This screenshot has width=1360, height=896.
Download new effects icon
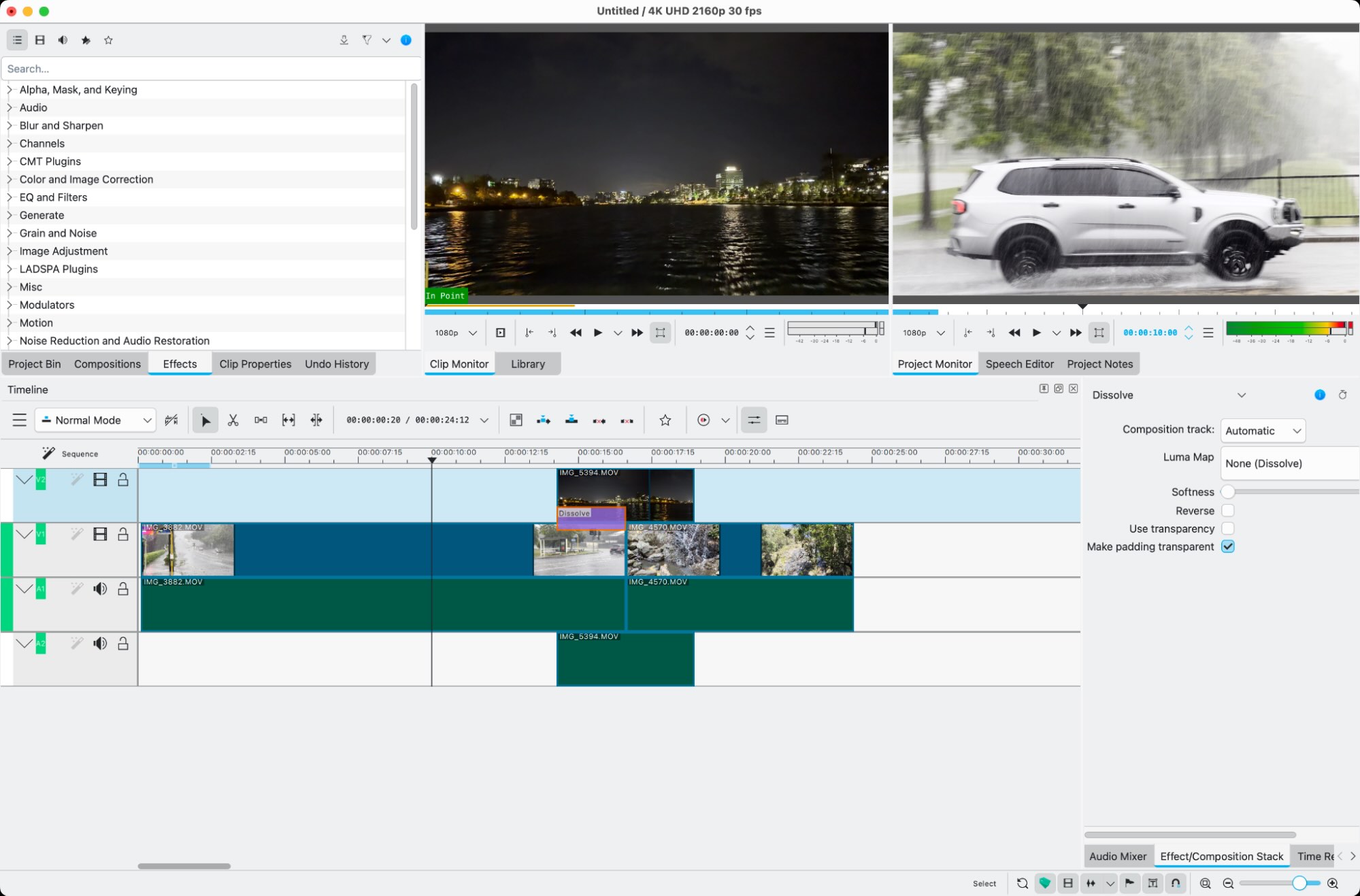coord(344,40)
